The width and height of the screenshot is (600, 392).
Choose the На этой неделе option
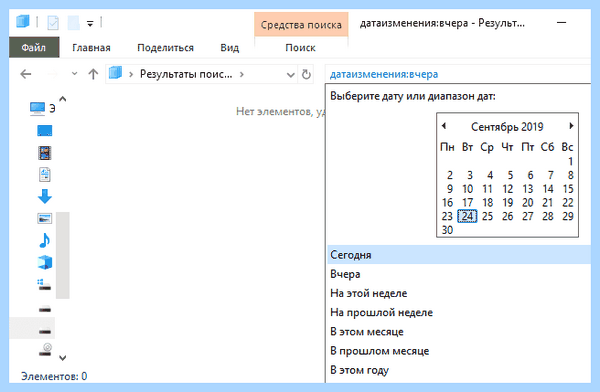point(458,293)
